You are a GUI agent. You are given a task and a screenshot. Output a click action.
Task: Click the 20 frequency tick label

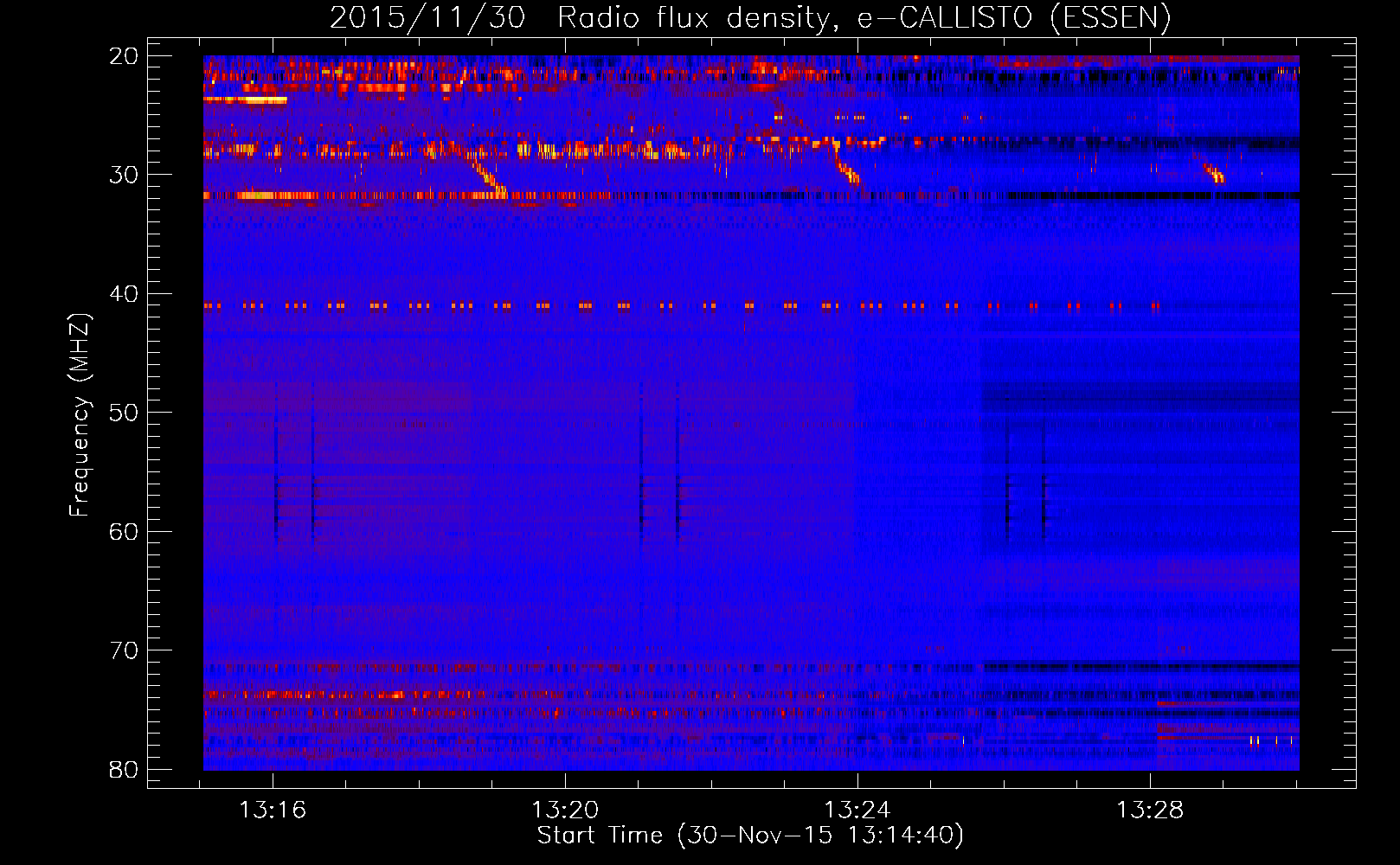(x=124, y=56)
